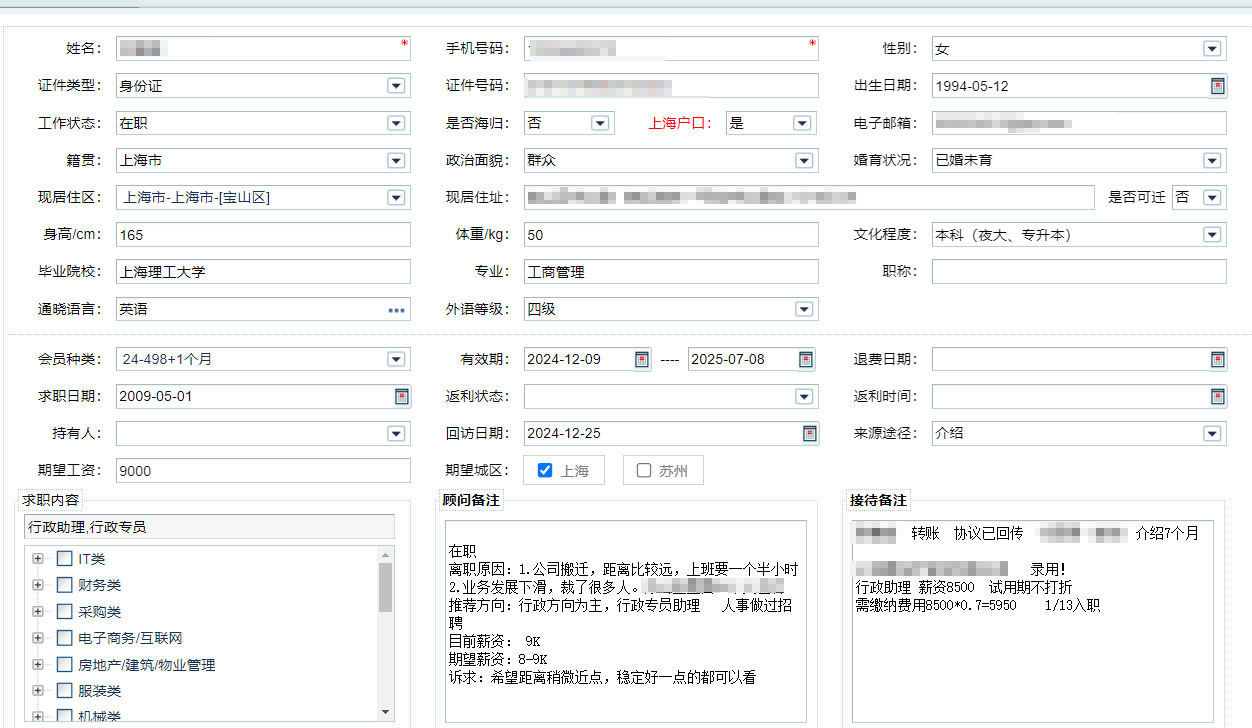Open the 来源途径 dropdown showing 介绍

(1212, 434)
